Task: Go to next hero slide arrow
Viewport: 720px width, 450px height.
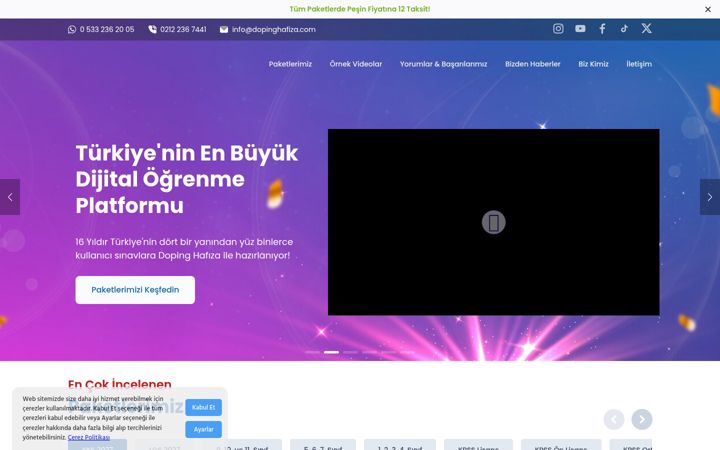Action: pos(710,197)
